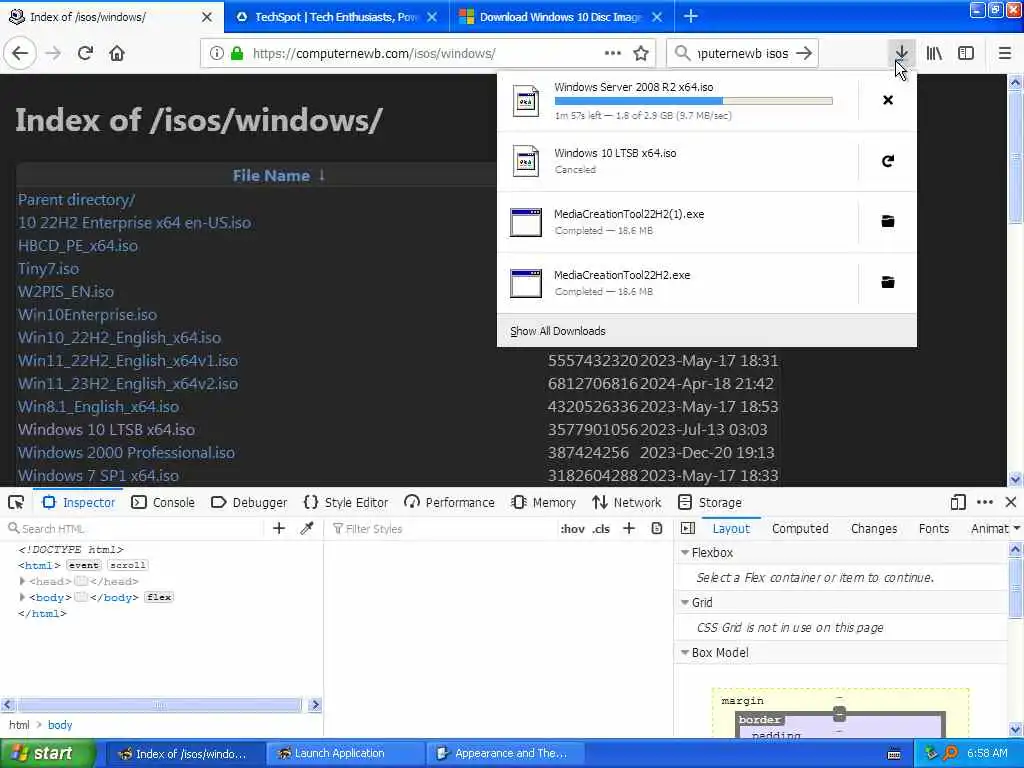
Task: Switch to the Console tab
Action: click(x=163, y=502)
